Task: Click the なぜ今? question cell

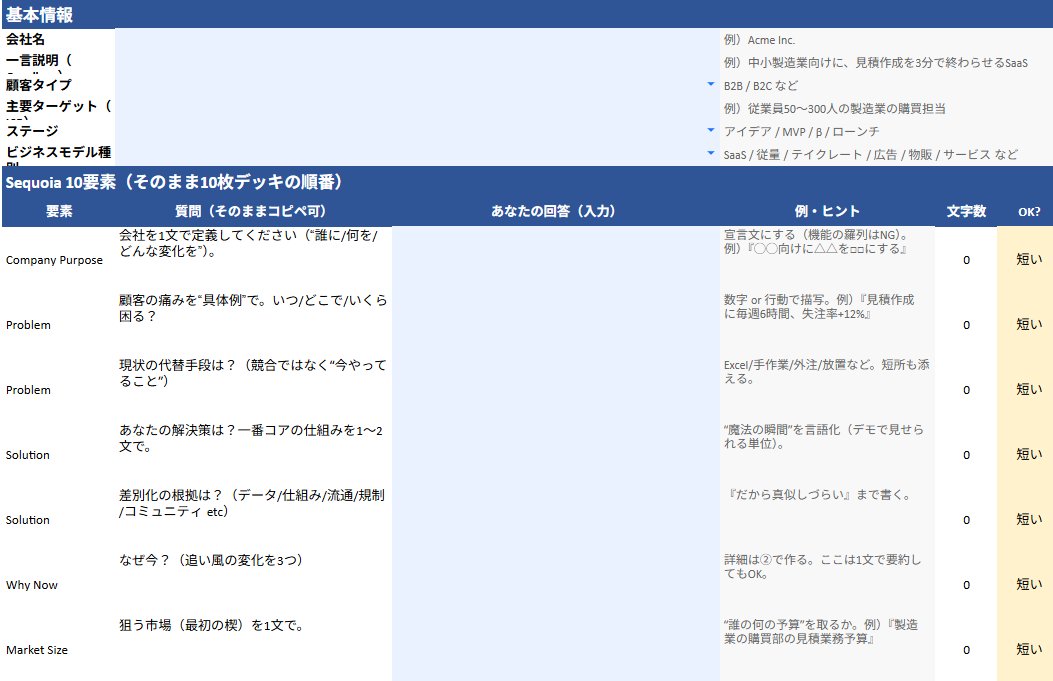Action: 253,585
